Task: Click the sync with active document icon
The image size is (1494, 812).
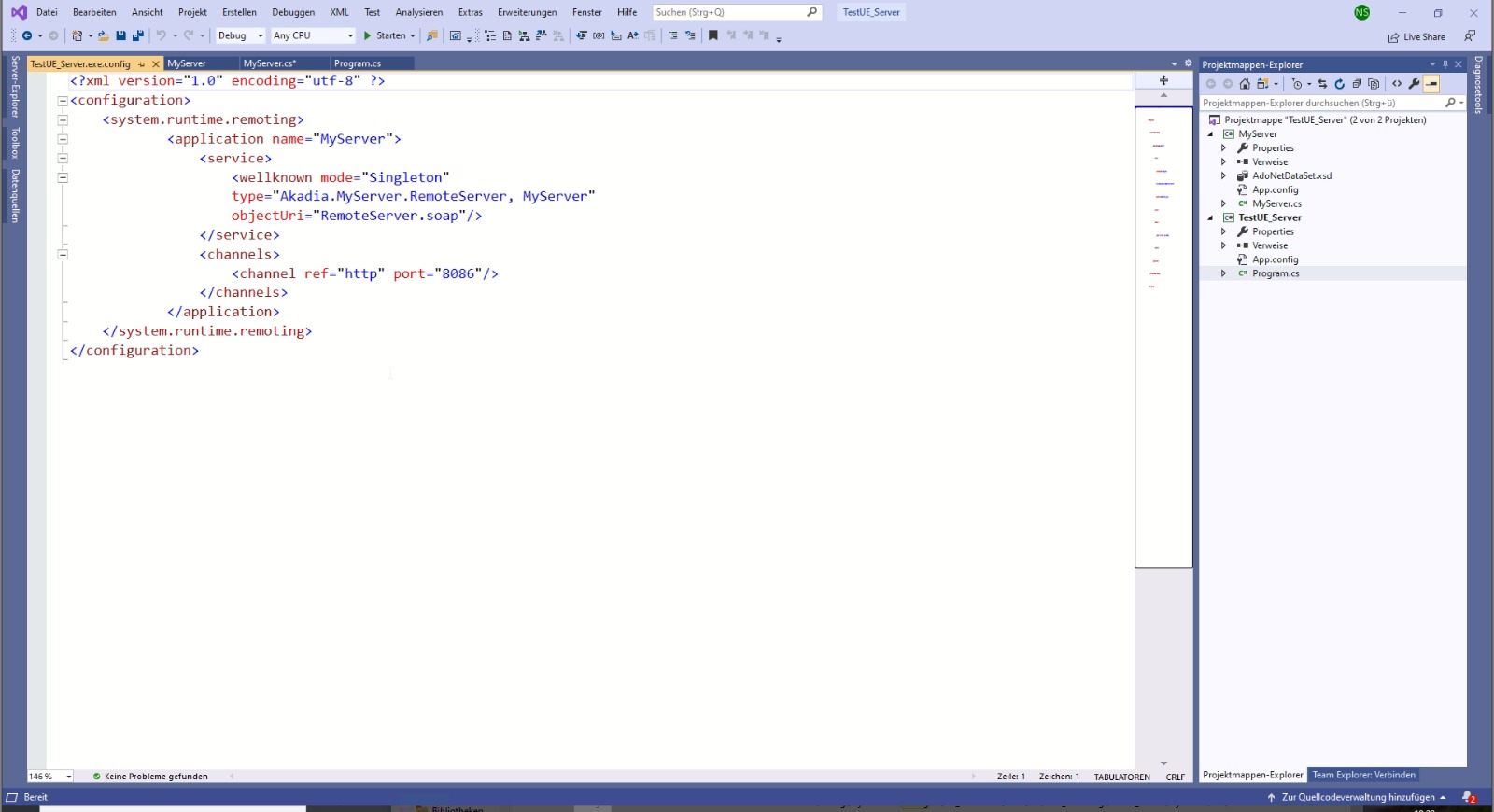Action: tap(1322, 84)
